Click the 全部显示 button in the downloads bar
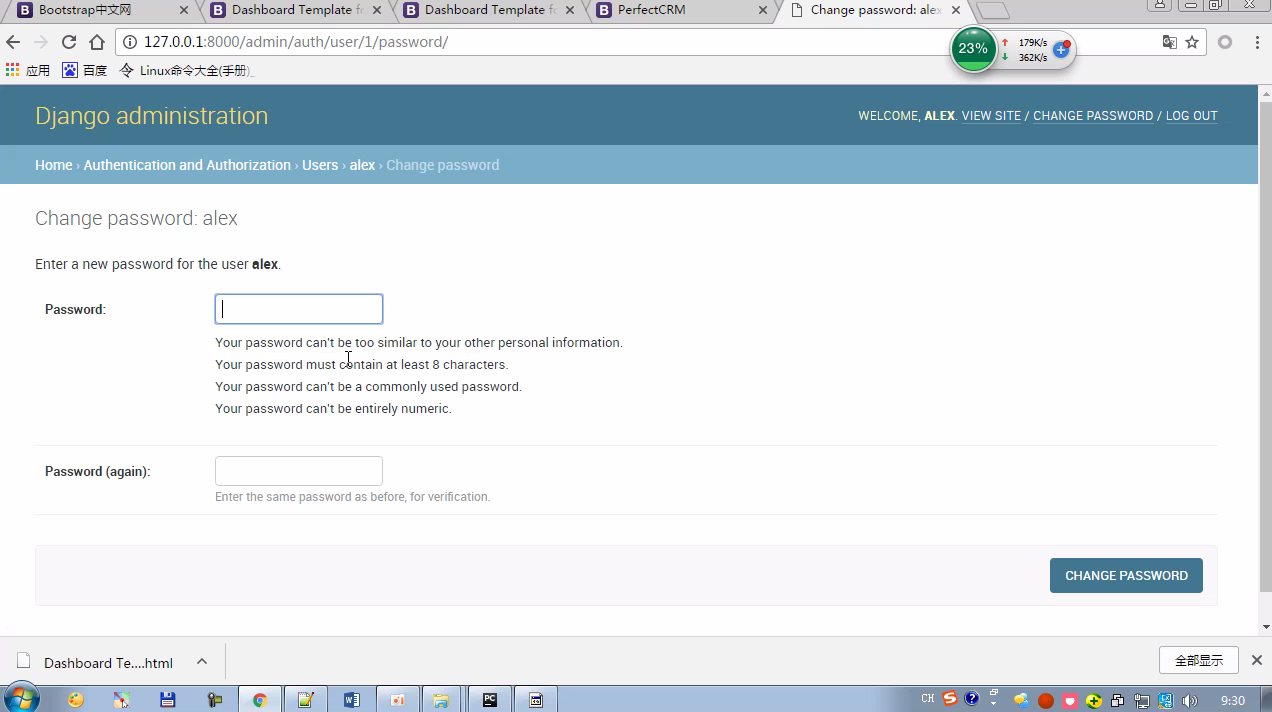This screenshot has height=712, width=1272. coord(1198,661)
